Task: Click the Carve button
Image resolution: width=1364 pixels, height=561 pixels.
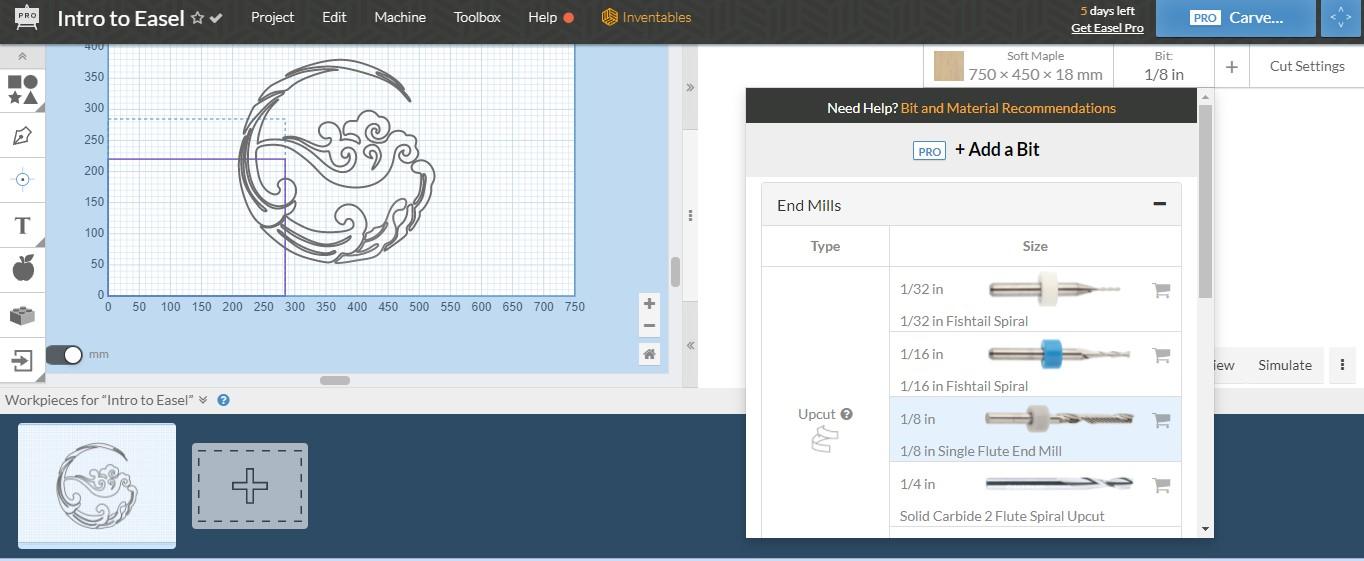Action: 1235,18
